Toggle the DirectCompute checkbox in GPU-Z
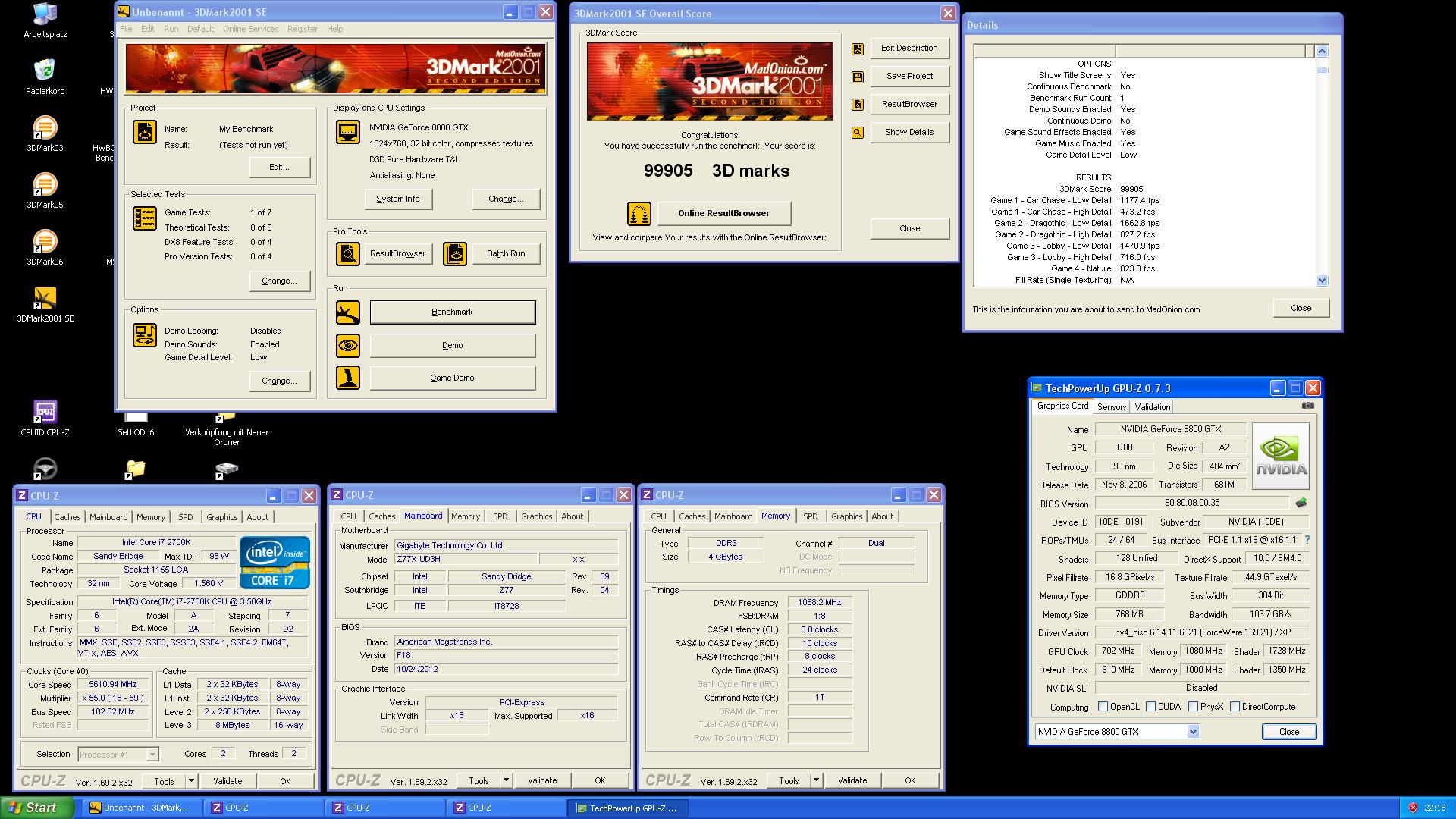The width and height of the screenshot is (1456, 819). point(1235,706)
